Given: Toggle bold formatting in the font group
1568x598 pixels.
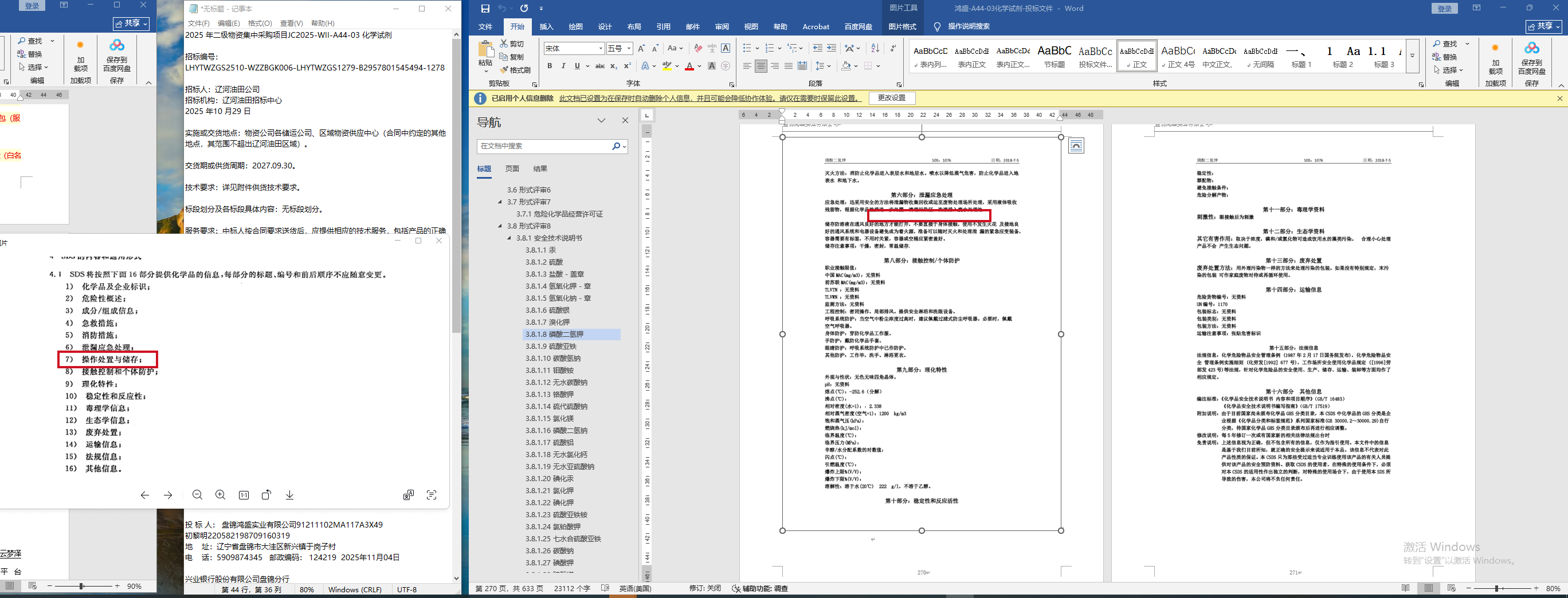Looking at the screenshot, I should 549,66.
